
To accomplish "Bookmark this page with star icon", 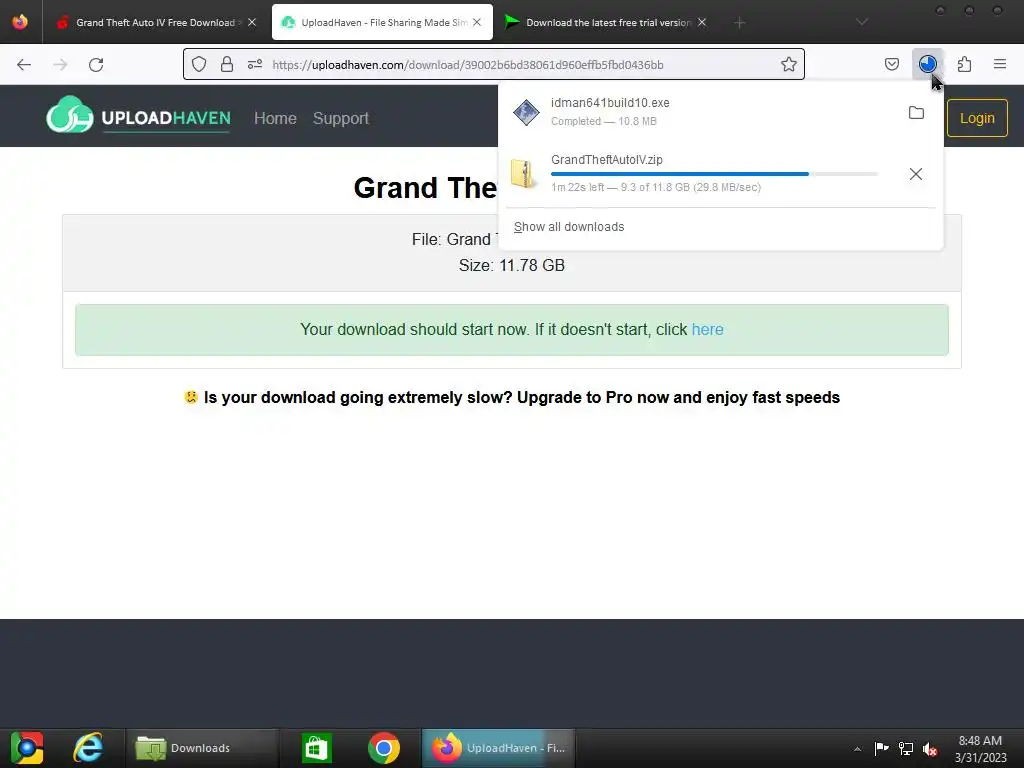I will (789, 64).
